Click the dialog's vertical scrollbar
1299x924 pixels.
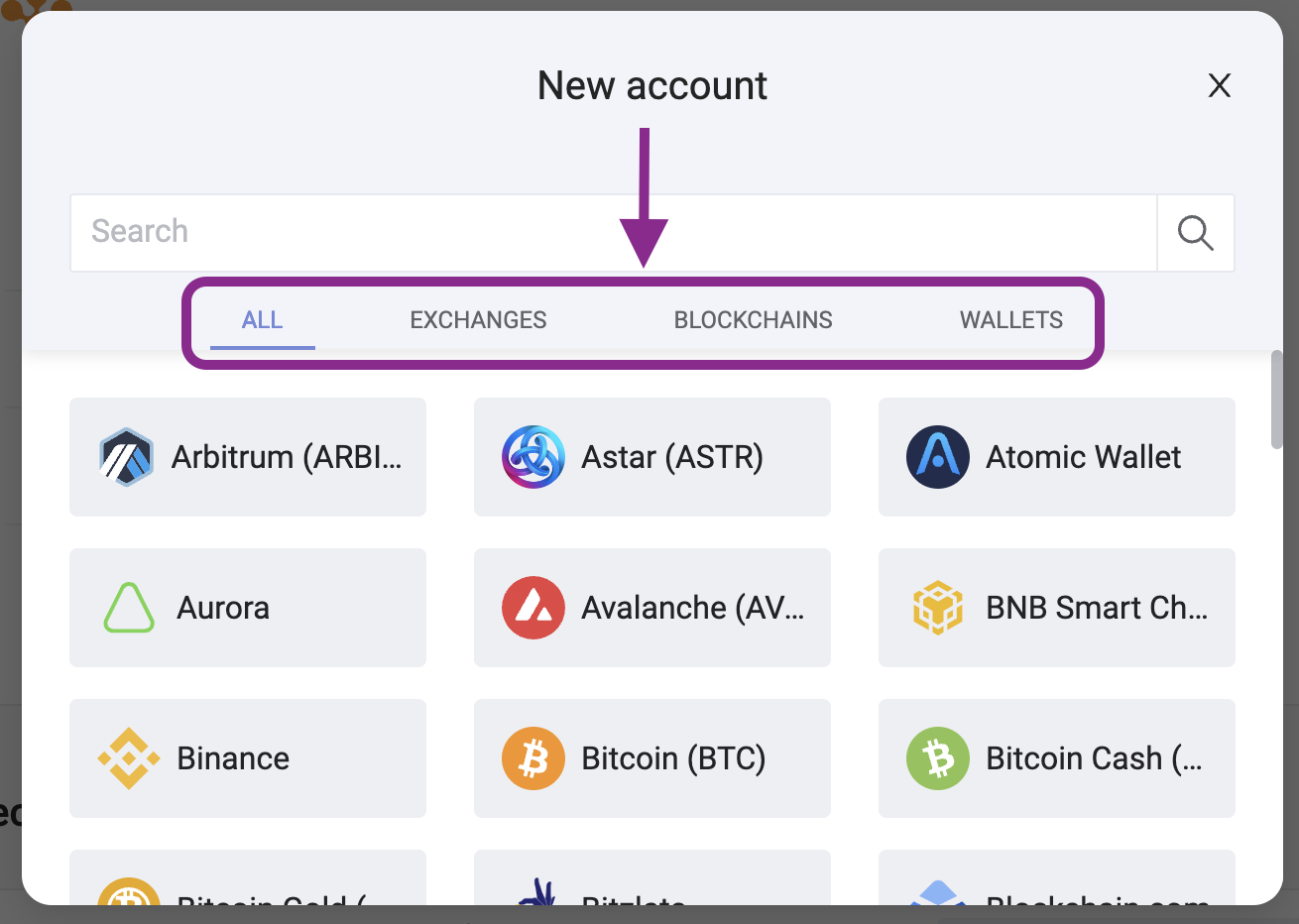(x=1277, y=400)
